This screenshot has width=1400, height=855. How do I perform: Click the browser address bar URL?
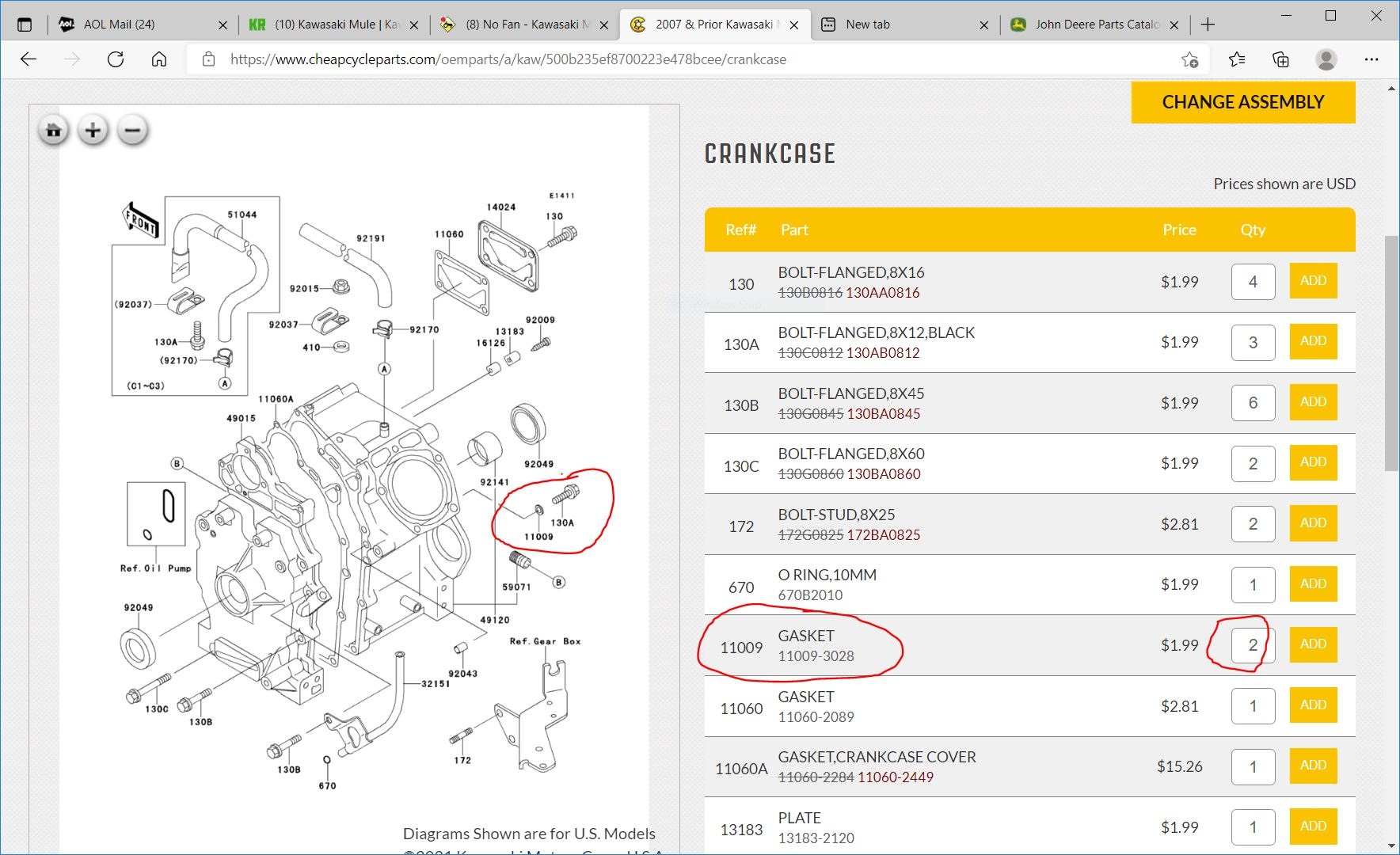[x=508, y=59]
